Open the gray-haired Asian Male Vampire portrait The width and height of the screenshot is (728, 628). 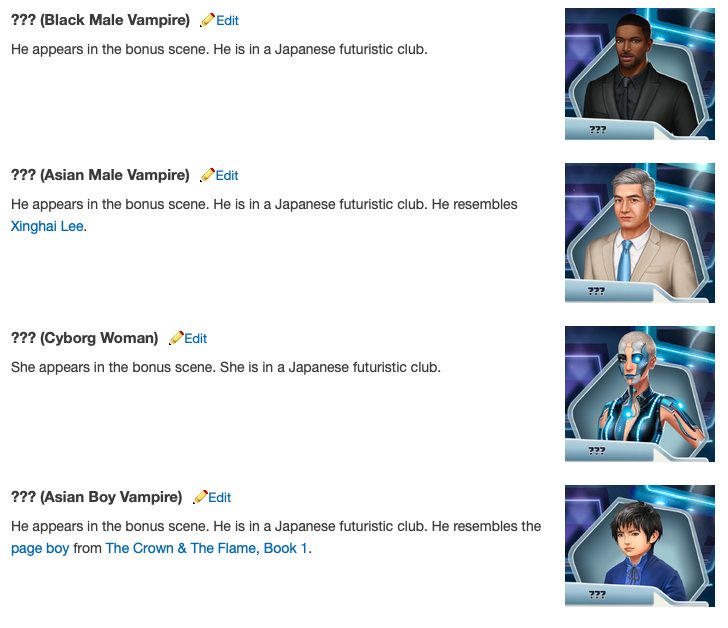click(x=640, y=233)
